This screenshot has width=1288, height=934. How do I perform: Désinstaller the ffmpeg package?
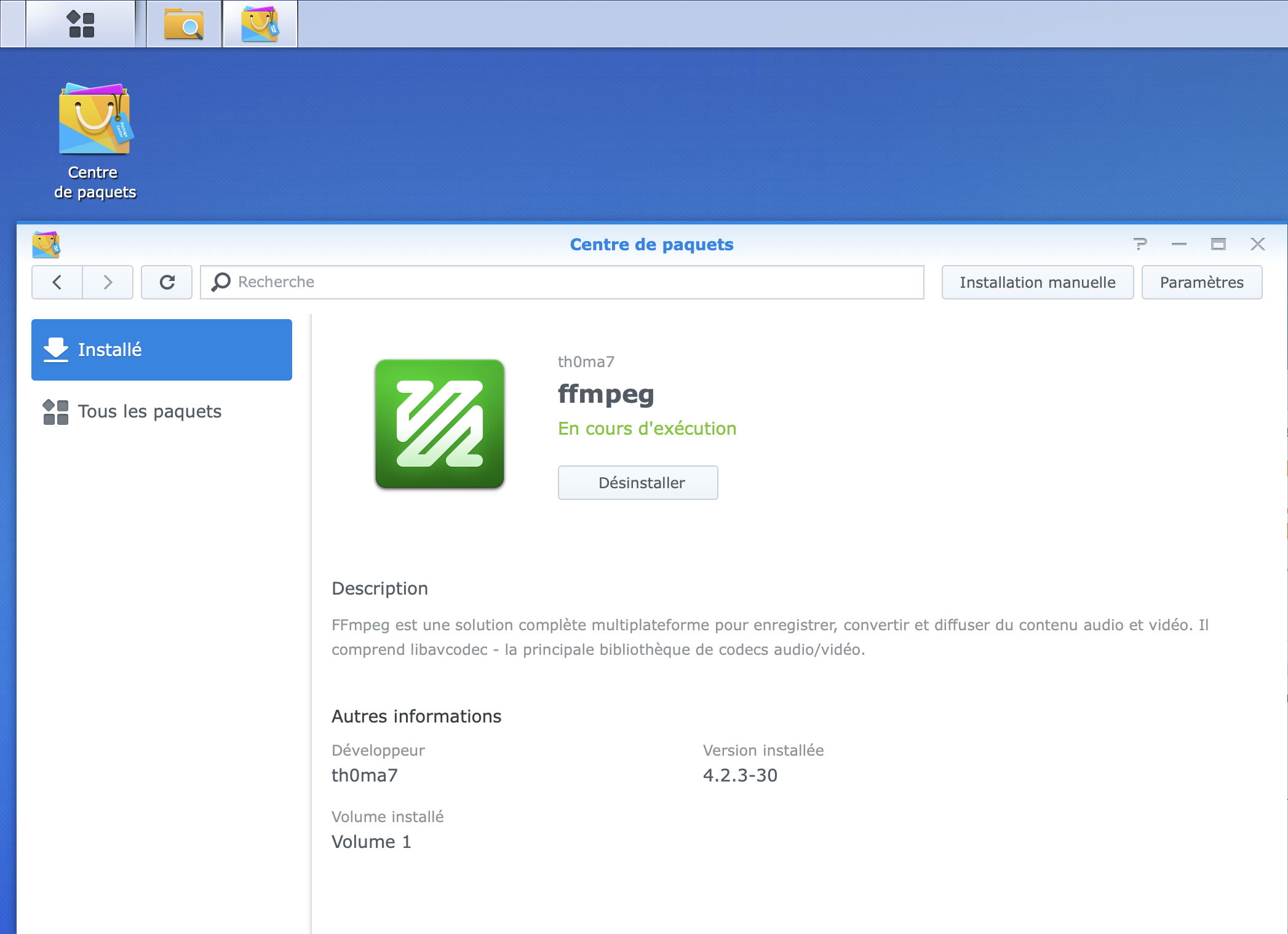click(x=638, y=483)
